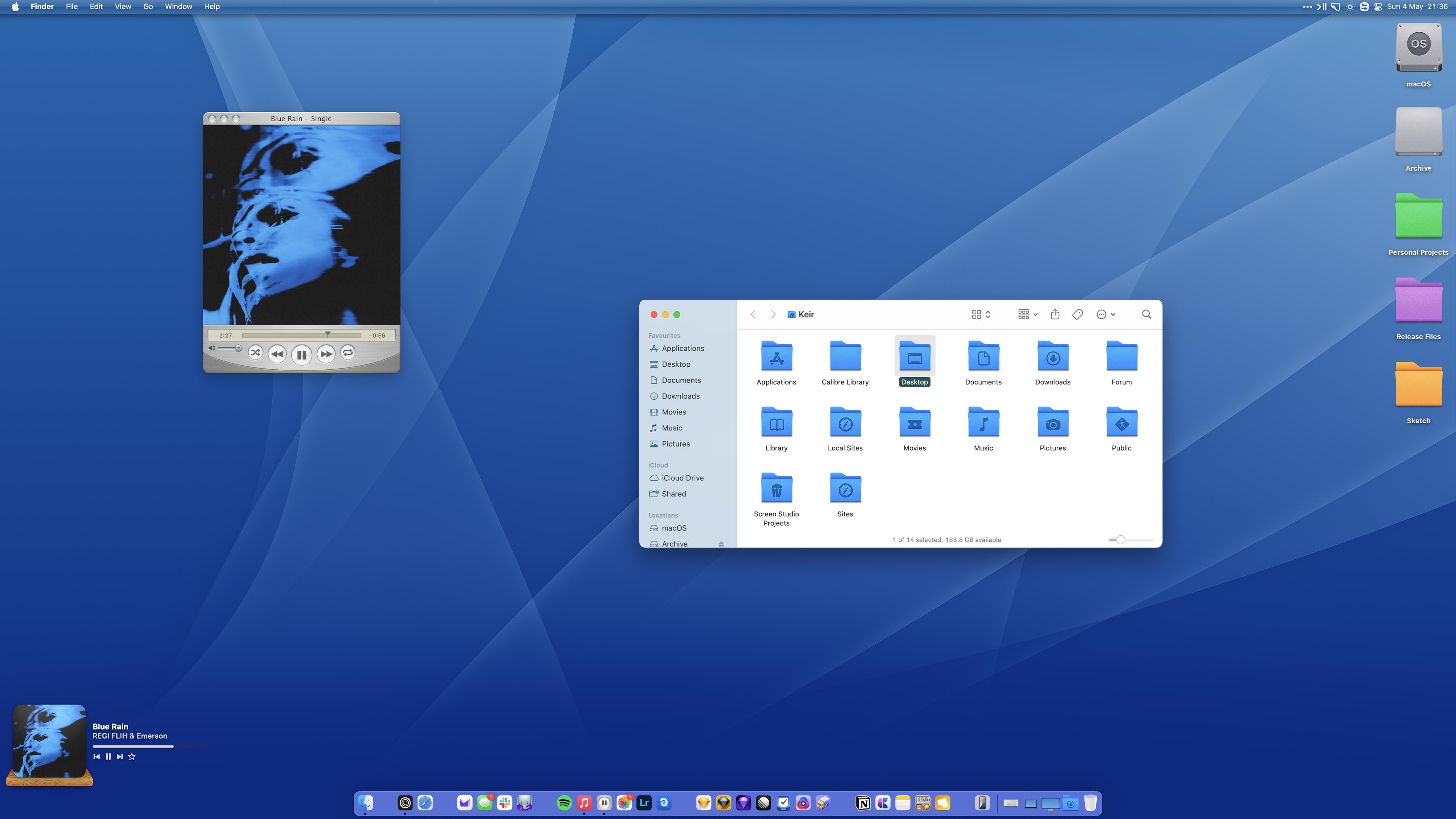The image size is (1456, 819).
Task: Open the Apple menu
Action: click(x=15, y=7)
